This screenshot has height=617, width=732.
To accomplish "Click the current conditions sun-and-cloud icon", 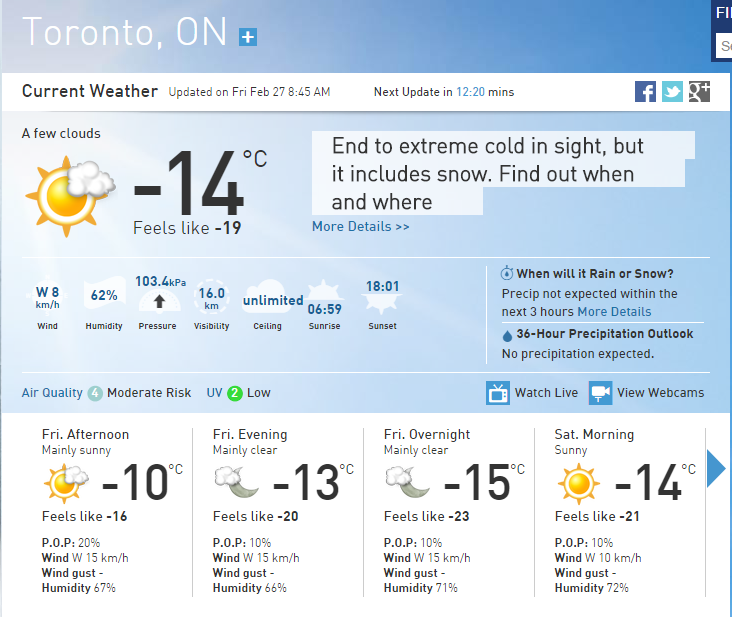I will (x=70, y=196).
